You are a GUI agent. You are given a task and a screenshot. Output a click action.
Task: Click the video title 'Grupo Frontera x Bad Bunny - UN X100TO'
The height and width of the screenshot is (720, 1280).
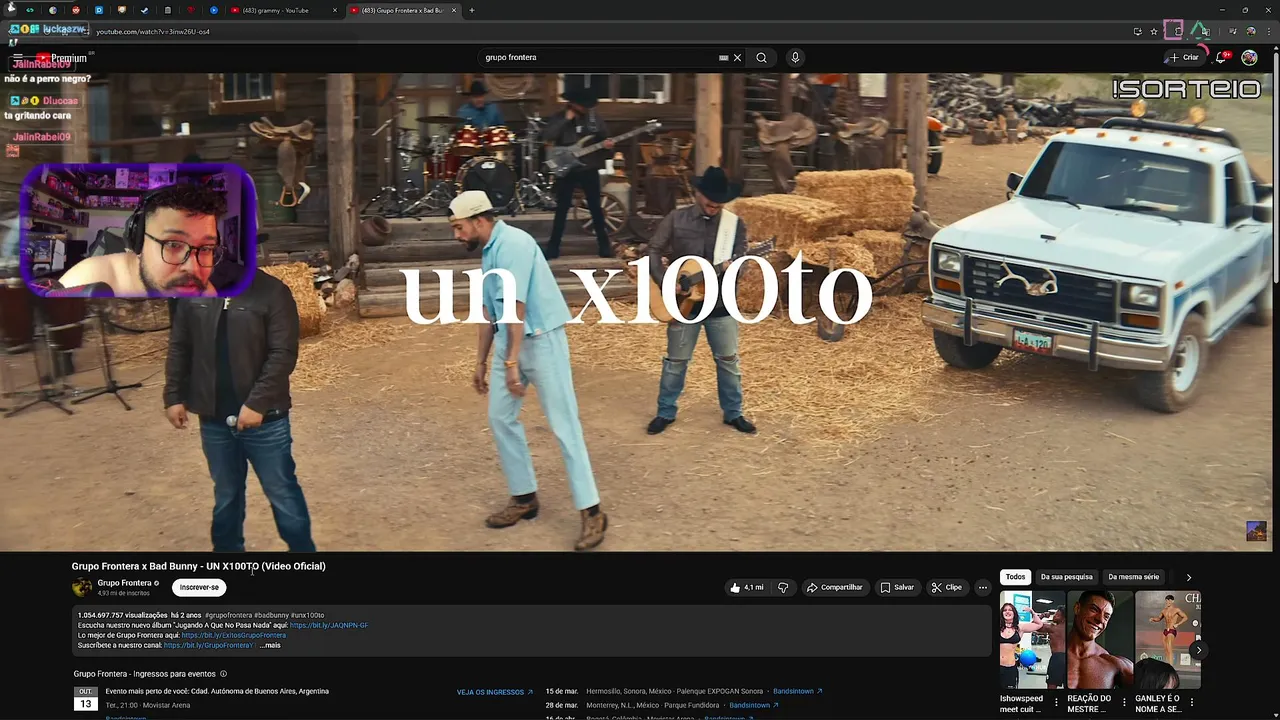tap(198, 566)
